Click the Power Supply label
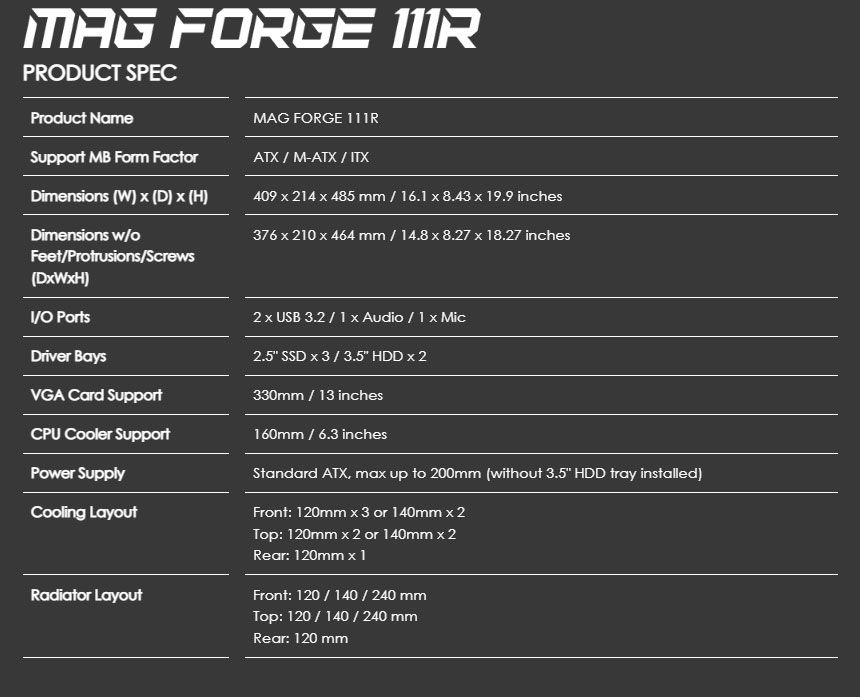The image size is (860, 697). click(x=78, y=473)
